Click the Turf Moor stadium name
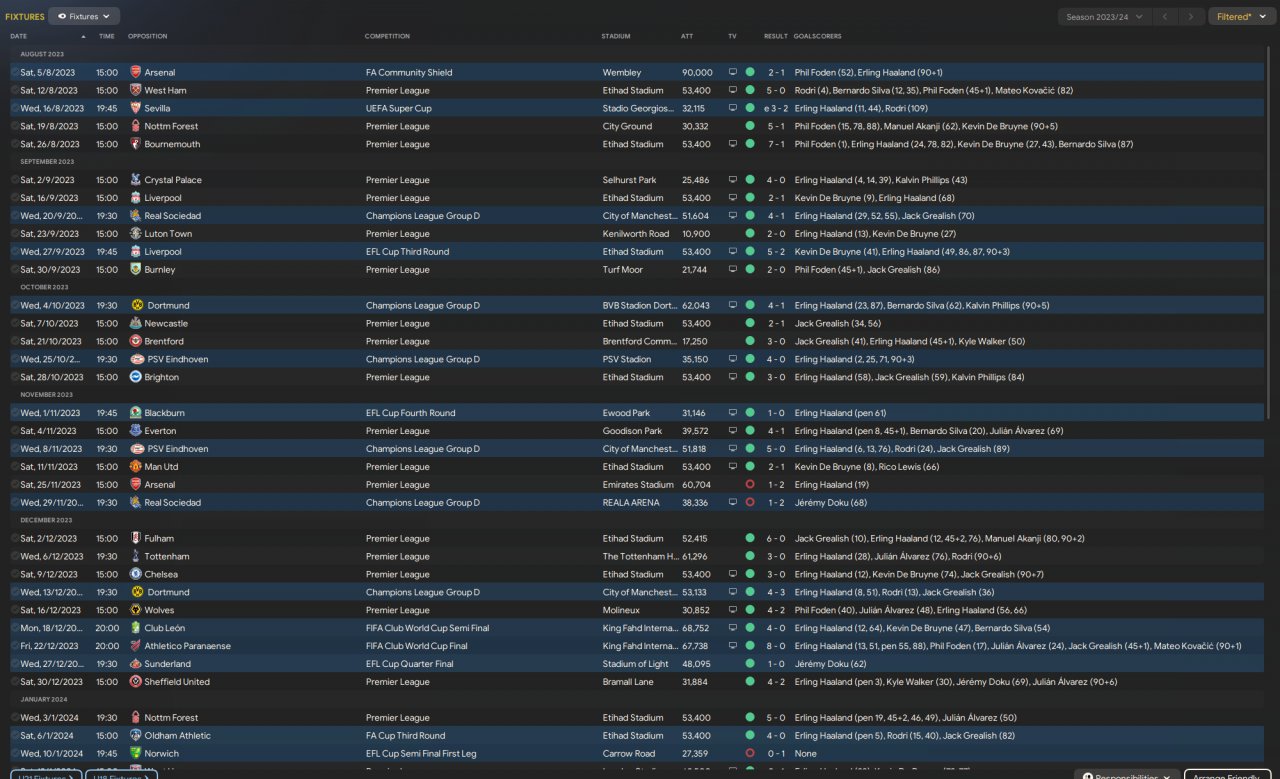The width and height of the screenshot is (1280, 779). [x=622, y=270]
